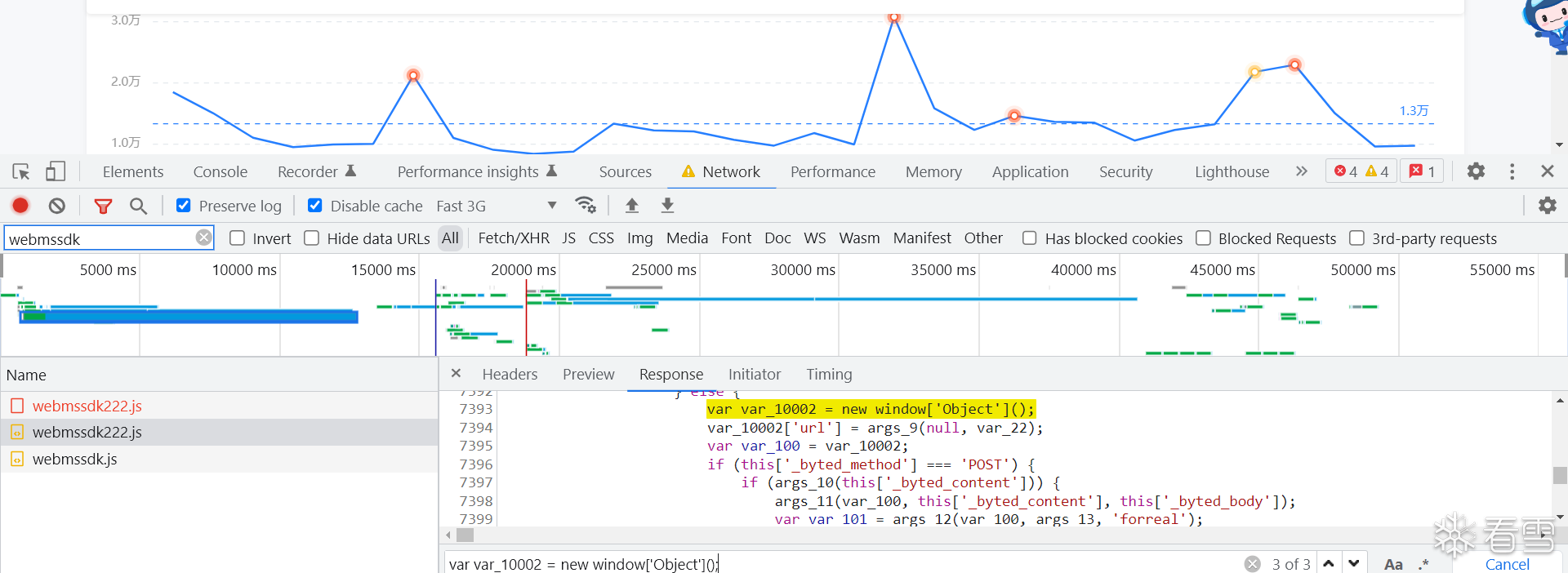Image resolution: width=1568 pixels, height=573 pixels.
Task: Click the import HAR file upload icon
Action: 632,206
